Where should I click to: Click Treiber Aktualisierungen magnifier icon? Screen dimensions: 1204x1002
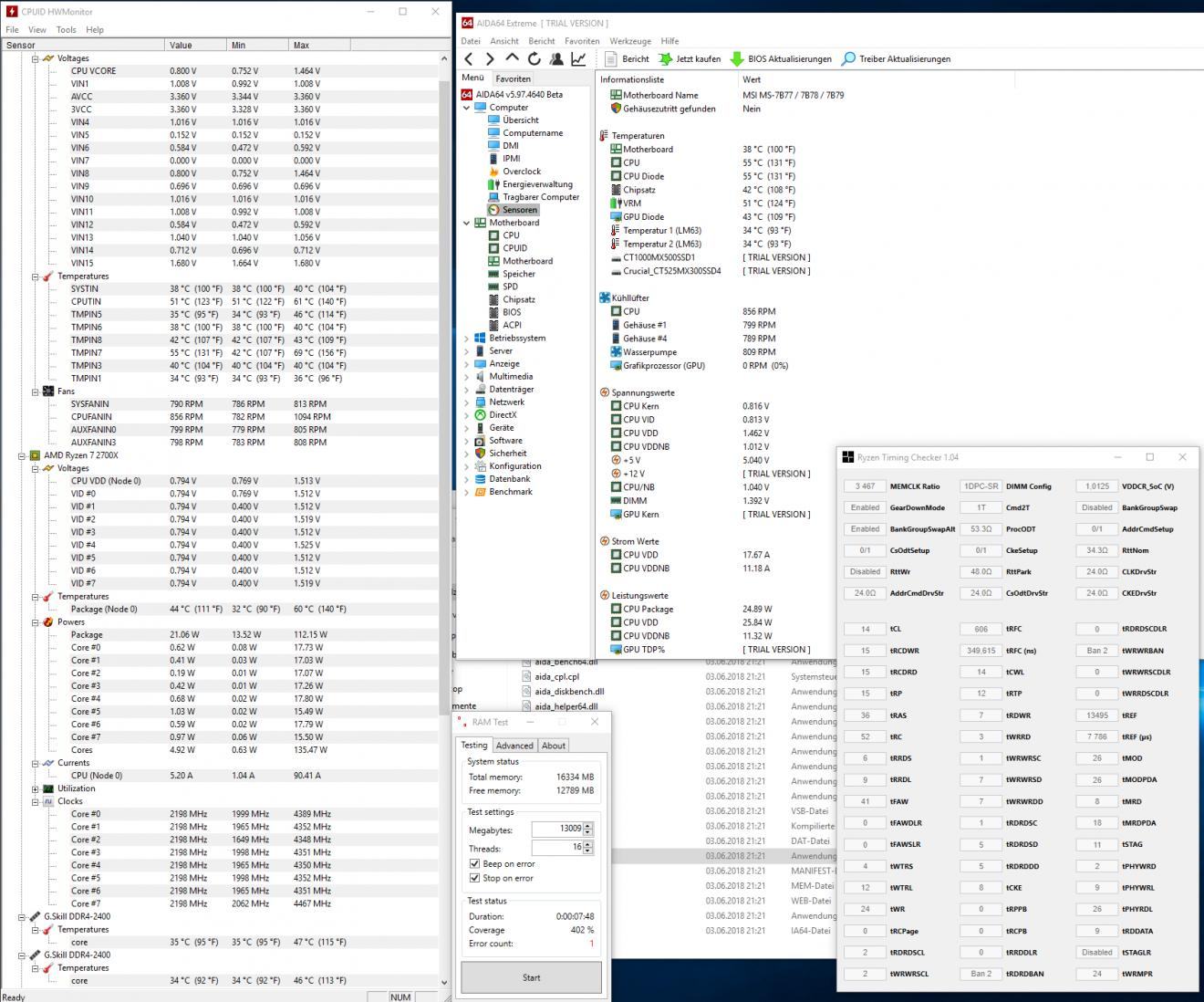click(x=848, y=59)
